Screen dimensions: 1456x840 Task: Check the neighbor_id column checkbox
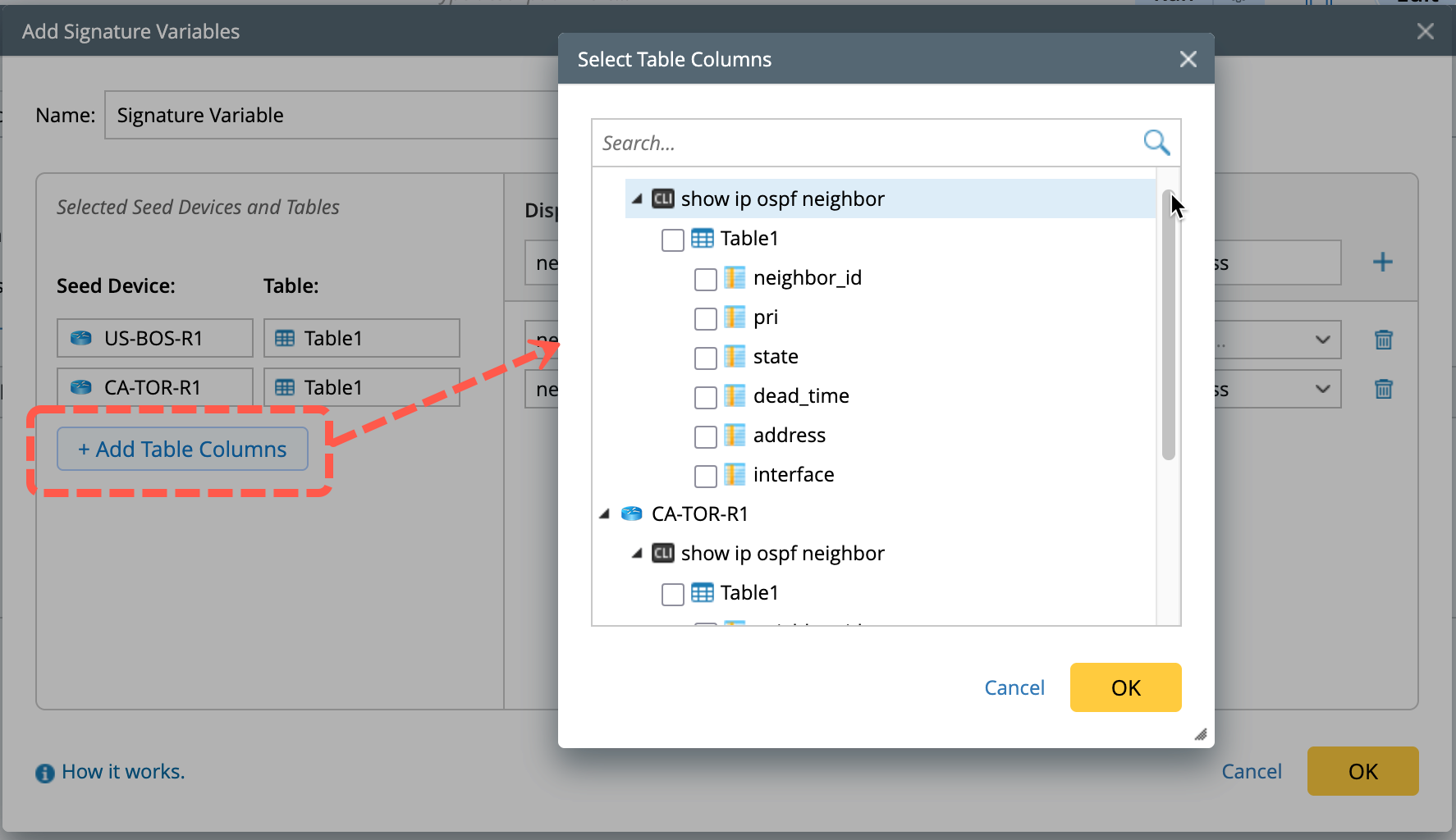[705, 279]
